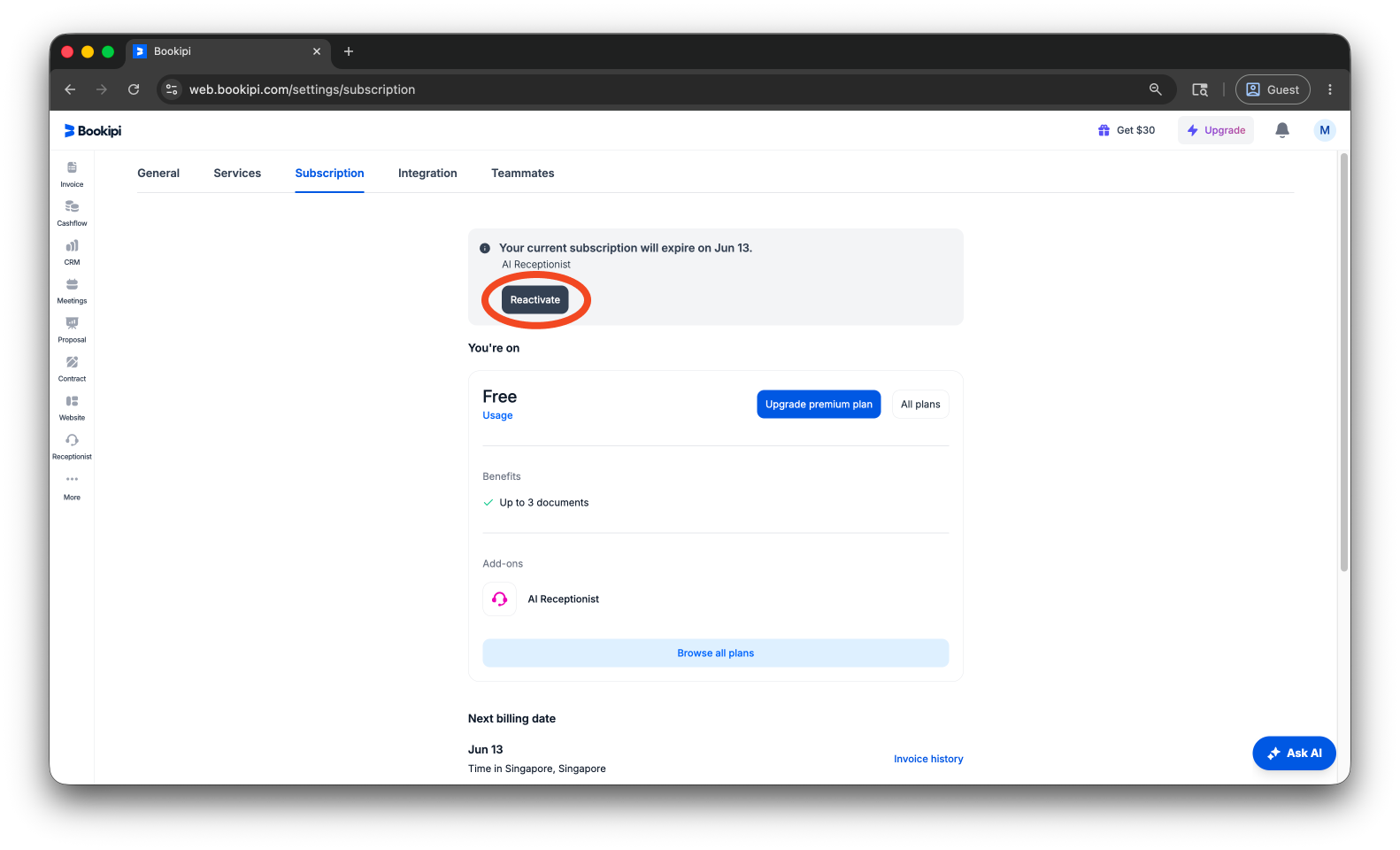This screenshot has height=850, width=1400.
Task: Click the Bookipi logo
Action: tap(93, 131)
